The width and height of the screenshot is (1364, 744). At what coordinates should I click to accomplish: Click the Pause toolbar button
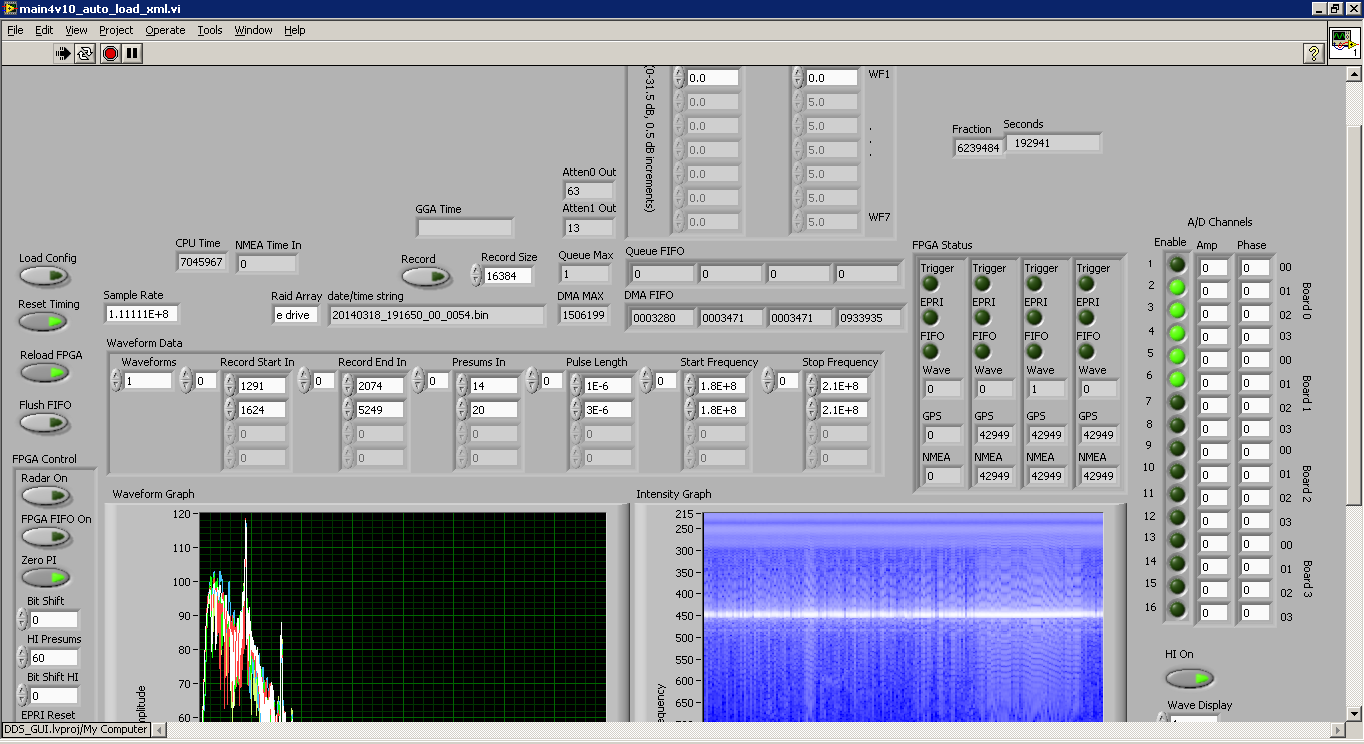coord(132,53)
